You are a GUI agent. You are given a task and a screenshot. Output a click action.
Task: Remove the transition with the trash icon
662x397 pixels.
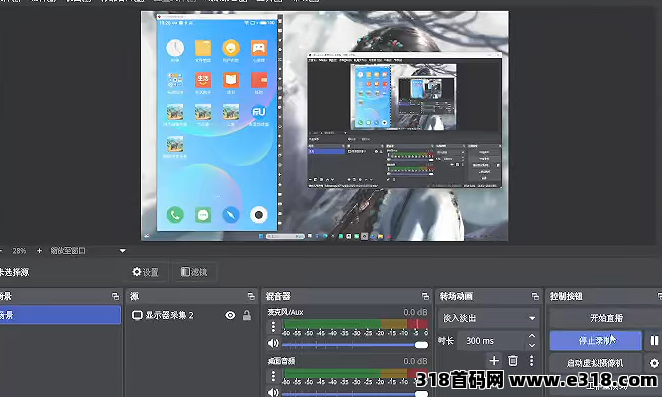tap(513, 361)
